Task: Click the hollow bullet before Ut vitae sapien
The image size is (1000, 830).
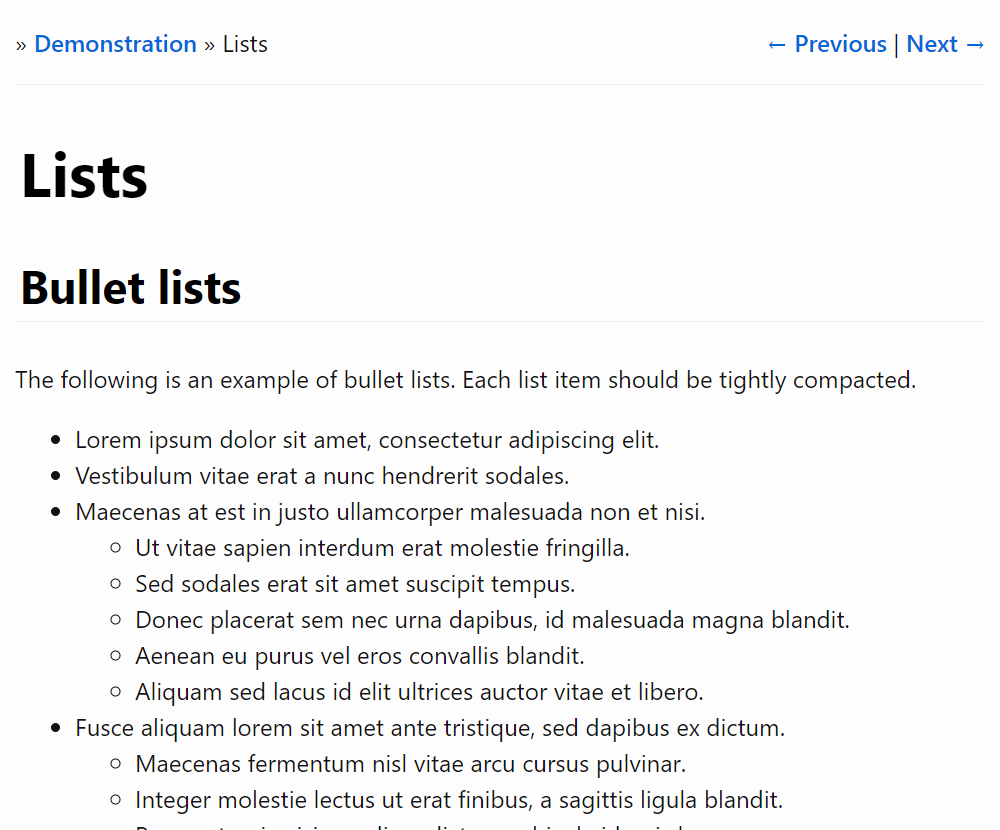Action: tap(116, 548)
